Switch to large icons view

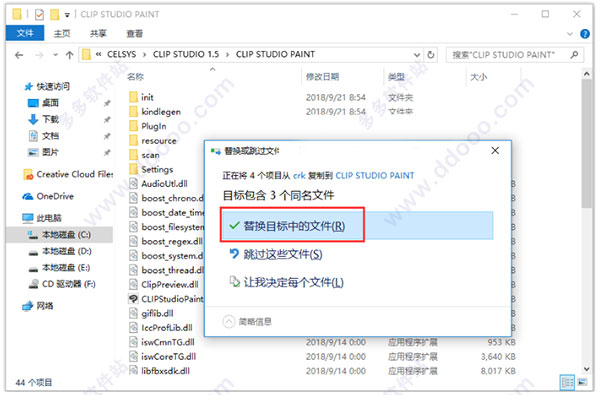582,382
